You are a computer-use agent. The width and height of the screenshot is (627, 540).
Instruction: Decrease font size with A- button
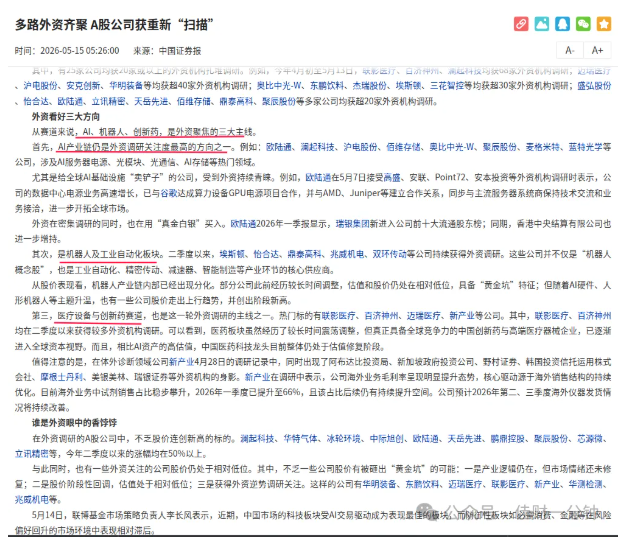click(570, 50)
